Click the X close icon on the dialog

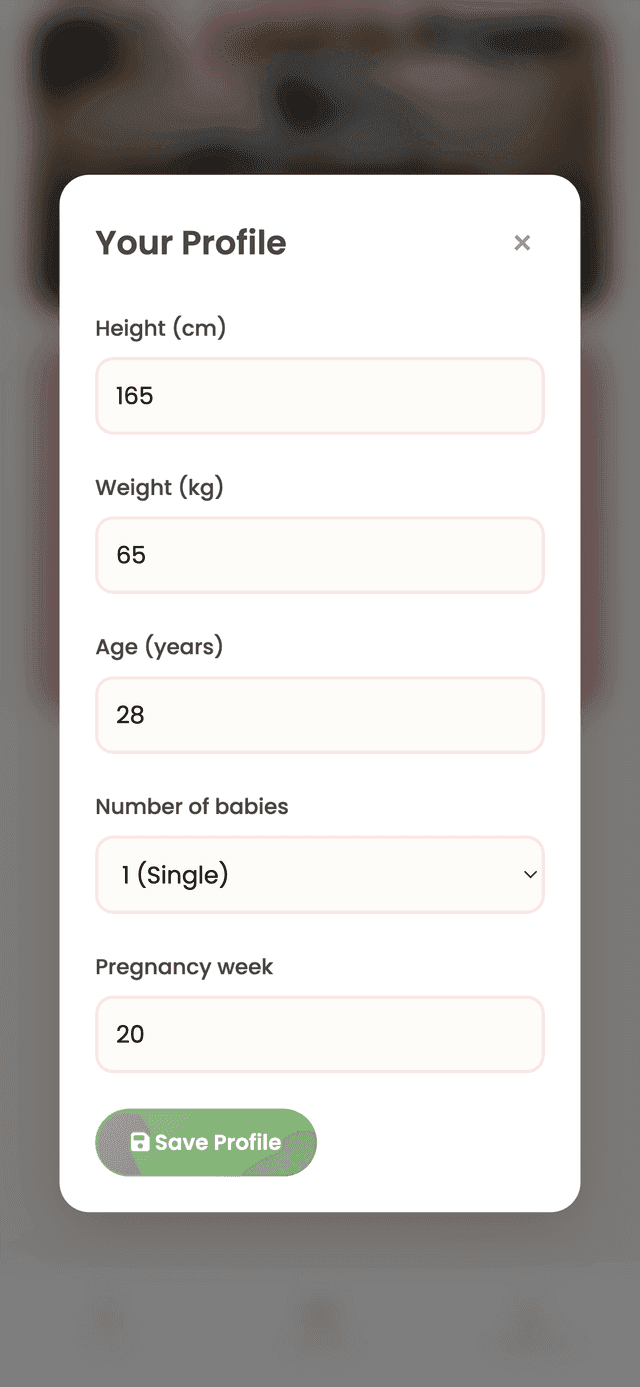pyautogui.click(x=522, y=243)
